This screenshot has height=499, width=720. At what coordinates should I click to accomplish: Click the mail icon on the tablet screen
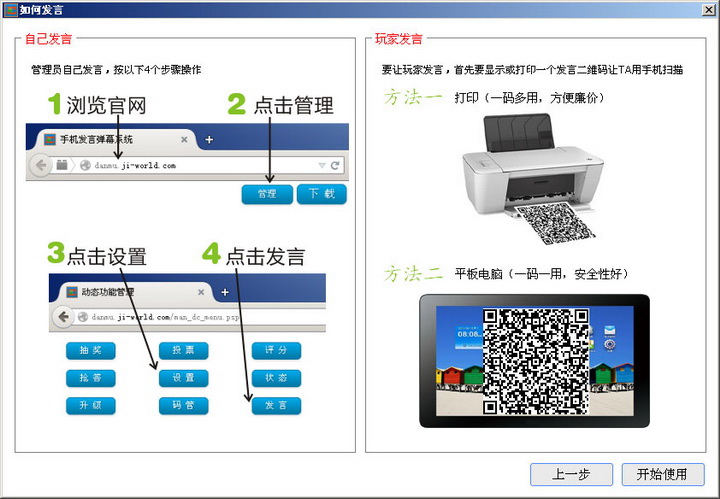610,330
